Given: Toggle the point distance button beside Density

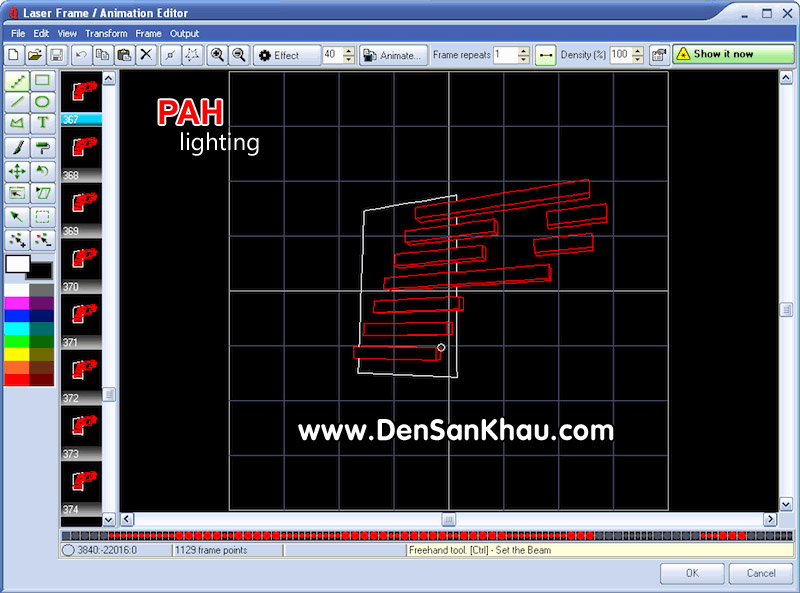Looking at the screenshot, I should tap(545, 55).
